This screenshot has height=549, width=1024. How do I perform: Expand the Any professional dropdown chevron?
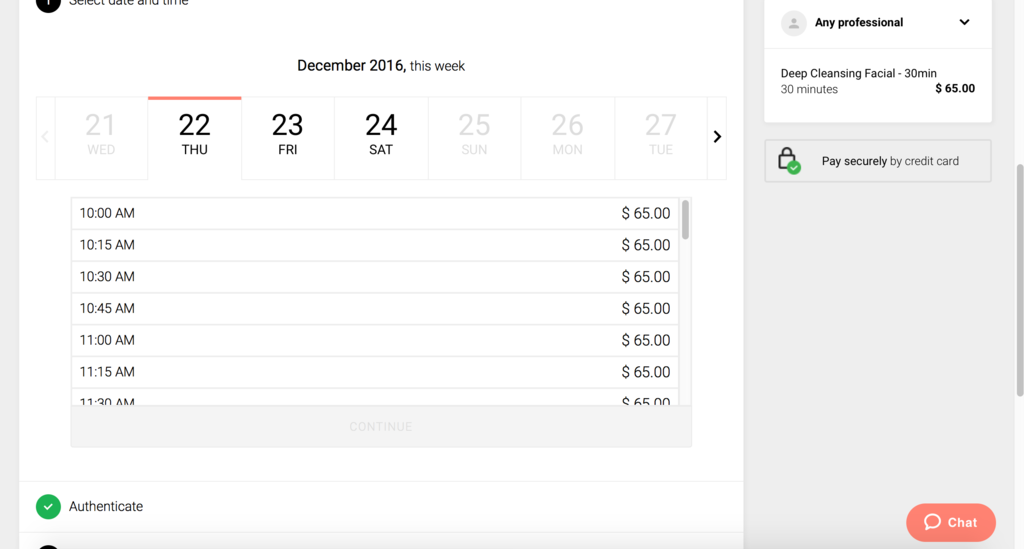[964, 22]
